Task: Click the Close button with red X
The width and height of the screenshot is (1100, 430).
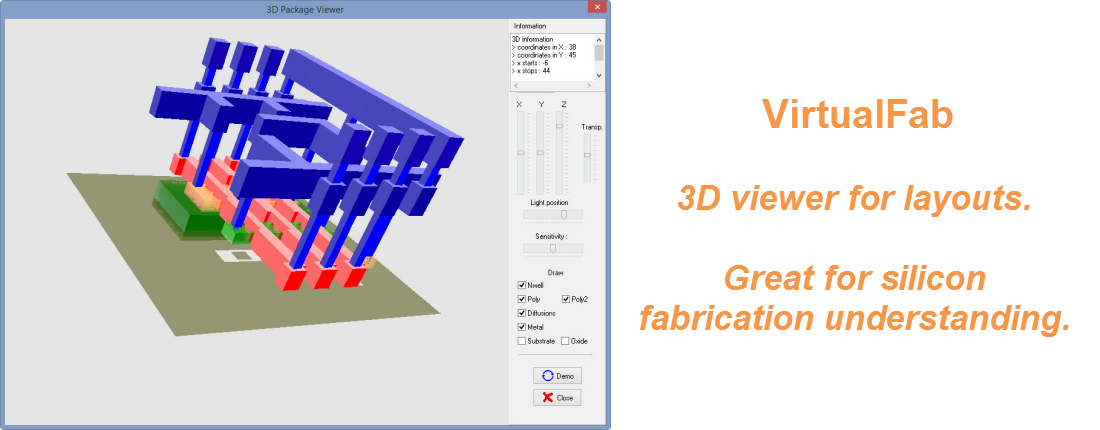Action: pyautogui.click(x=557, y=398)
